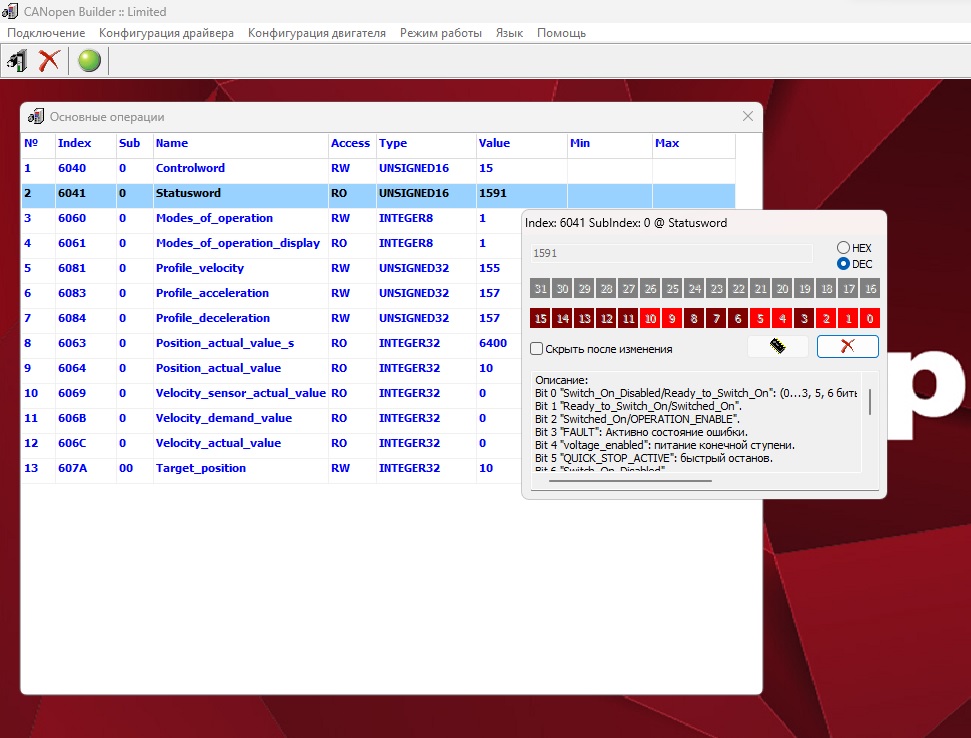The width and height of the screenshot is (971, 738).
Task: Toggle bit 14 in the Statusword bit row
Action: 562,318
